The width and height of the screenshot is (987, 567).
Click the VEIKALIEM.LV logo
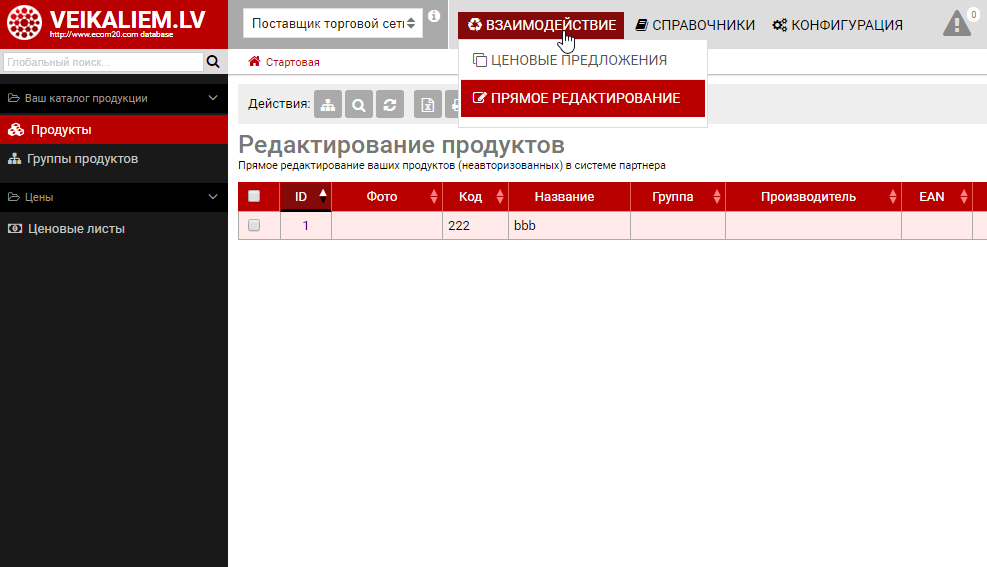click(106, 24)
